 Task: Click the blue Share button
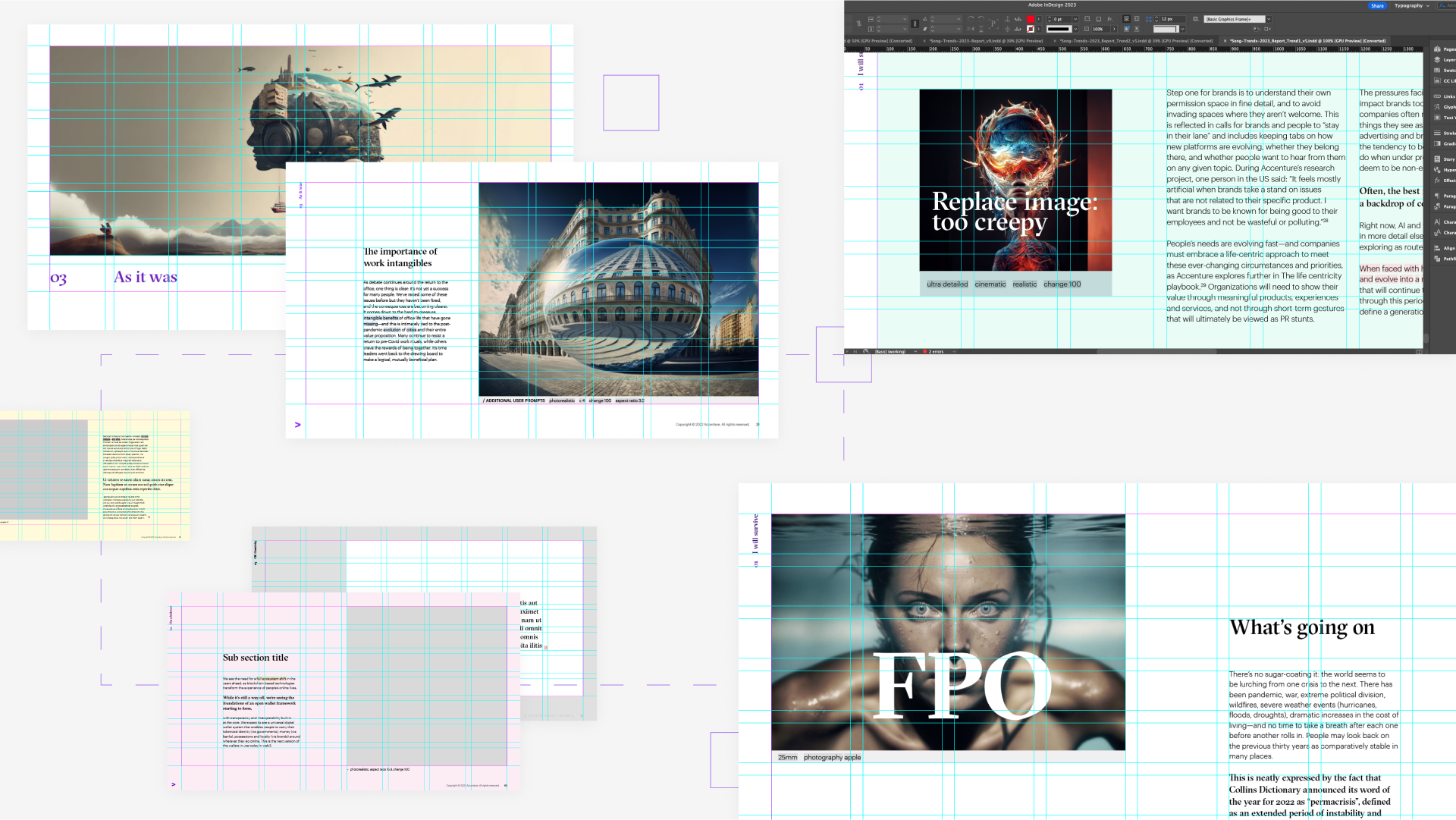pyautogui.click(x=1377, y=5)
